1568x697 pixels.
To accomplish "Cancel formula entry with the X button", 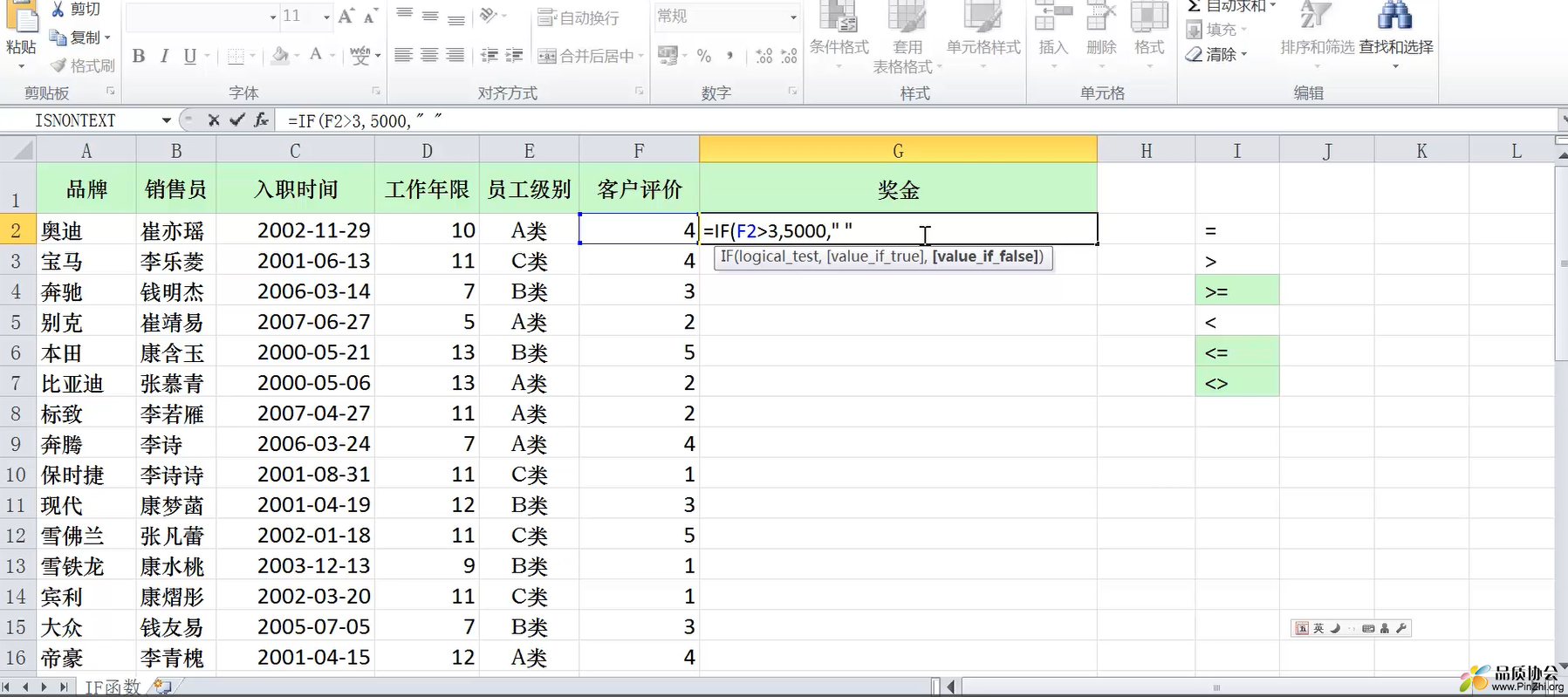I will coord(214,120).
